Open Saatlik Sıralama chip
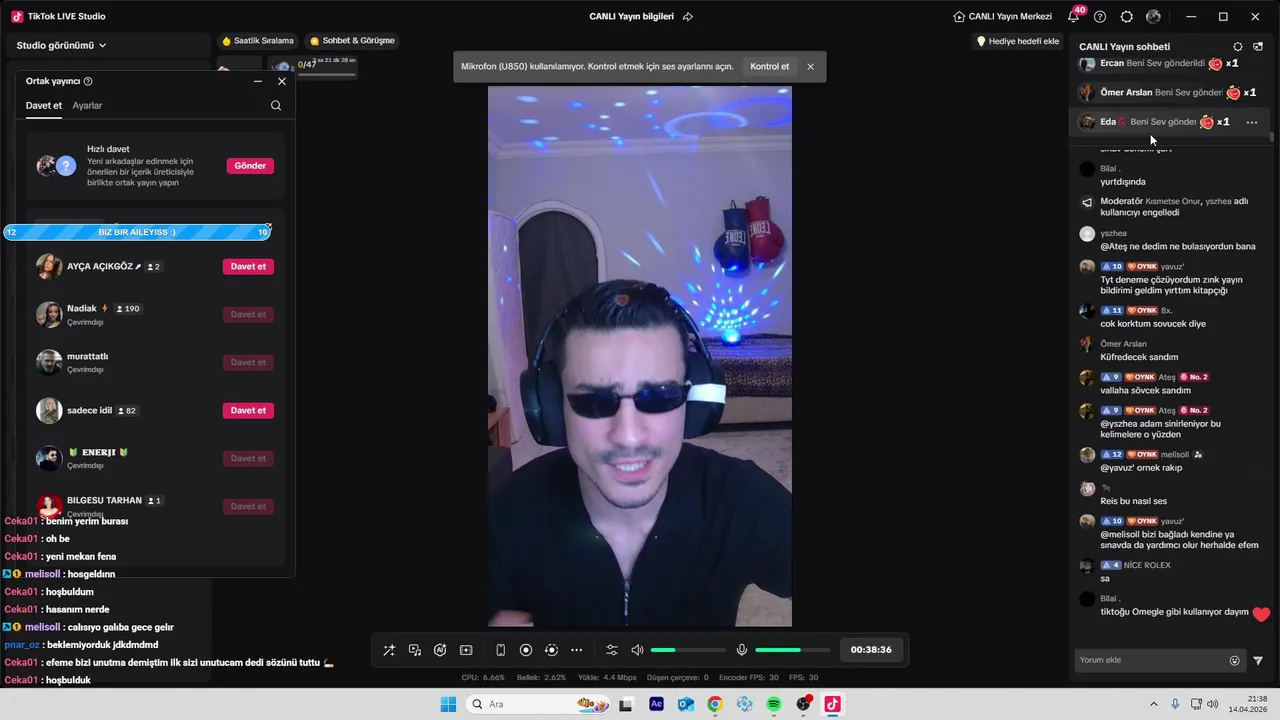This screenshot has height=720, width=1280. [x=258, y=41]
